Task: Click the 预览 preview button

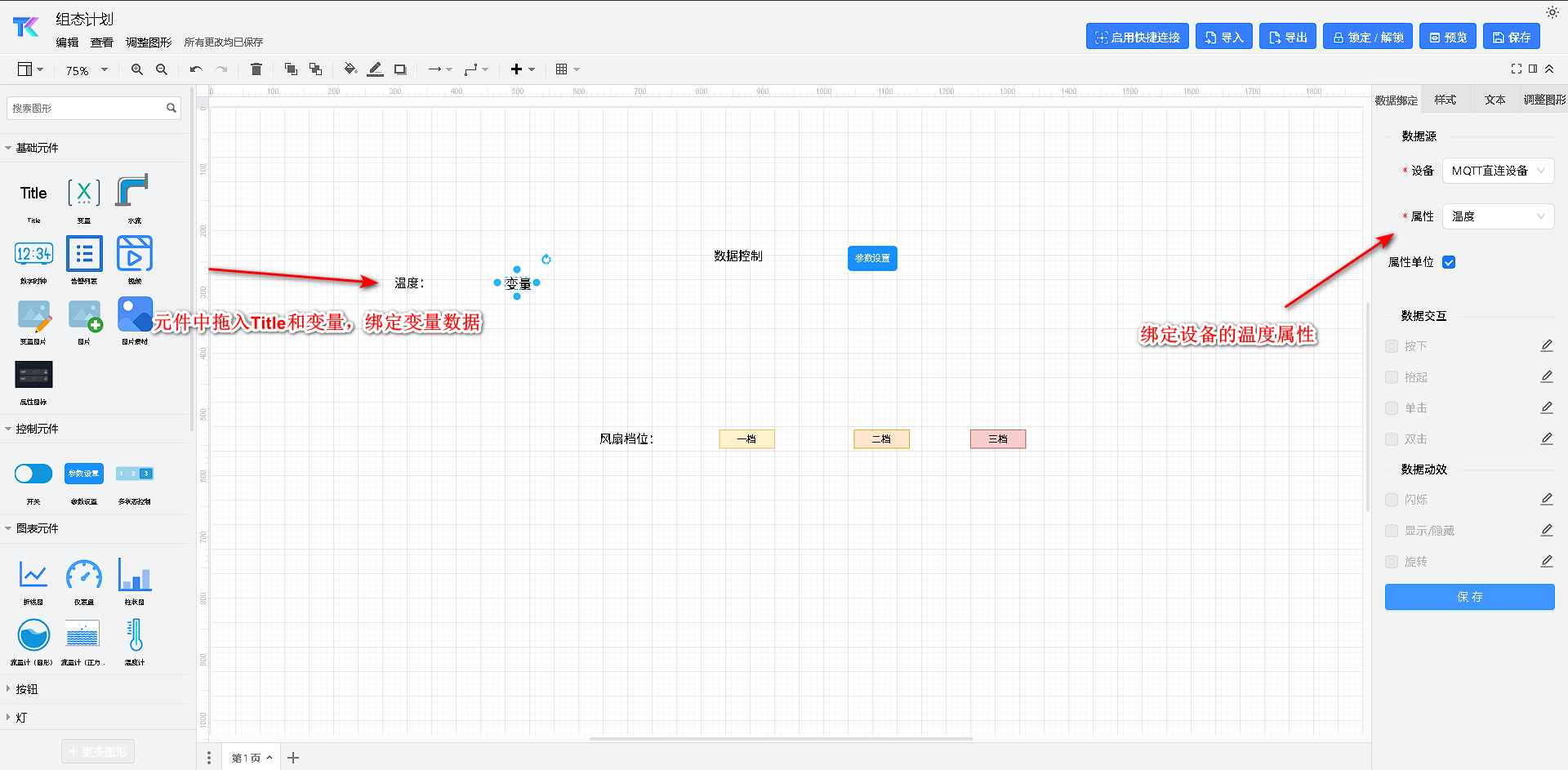Action: pyautogui.click(x=1447, y=38)
